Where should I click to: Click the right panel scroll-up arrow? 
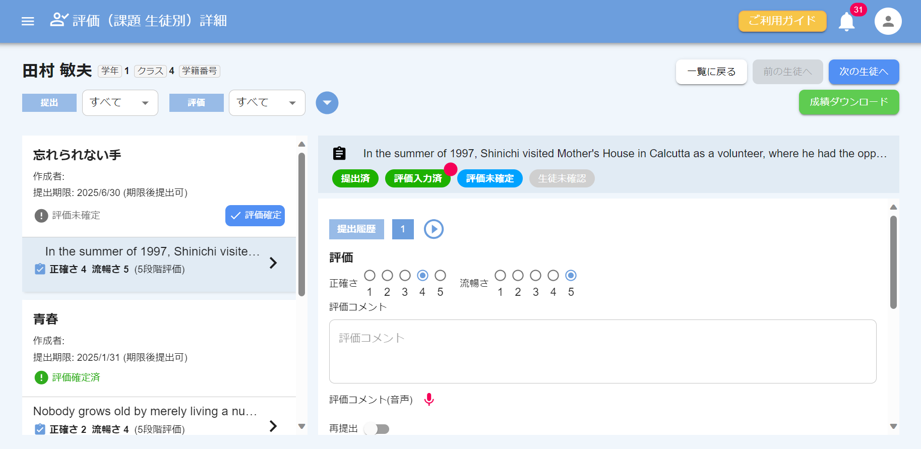[893, 207]
